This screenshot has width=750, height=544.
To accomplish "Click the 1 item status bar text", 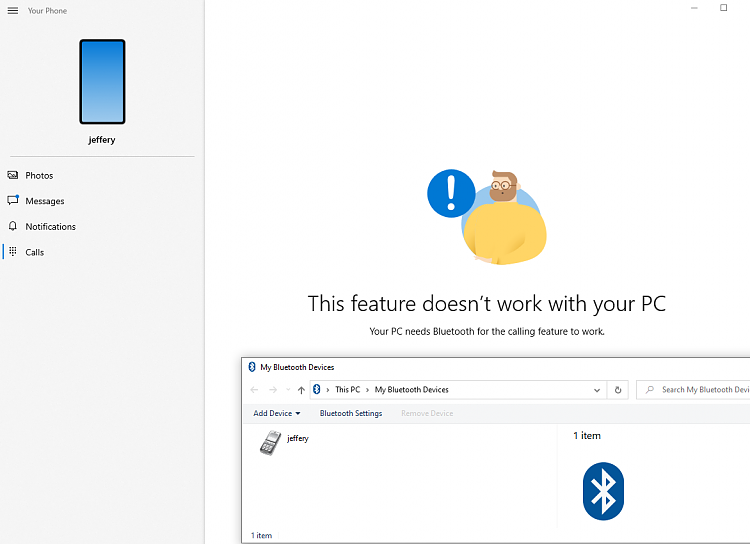I will click(262, 535).
